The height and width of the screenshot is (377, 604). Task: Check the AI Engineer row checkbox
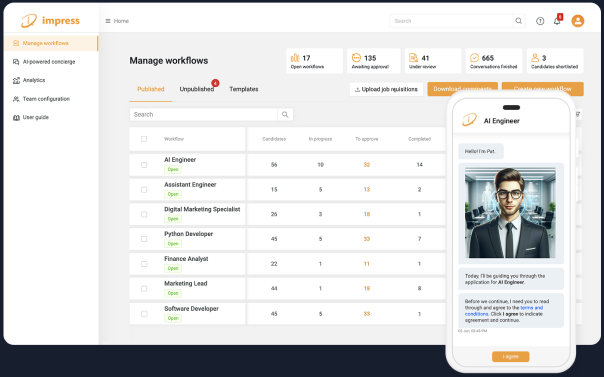(x=144, y=165)
